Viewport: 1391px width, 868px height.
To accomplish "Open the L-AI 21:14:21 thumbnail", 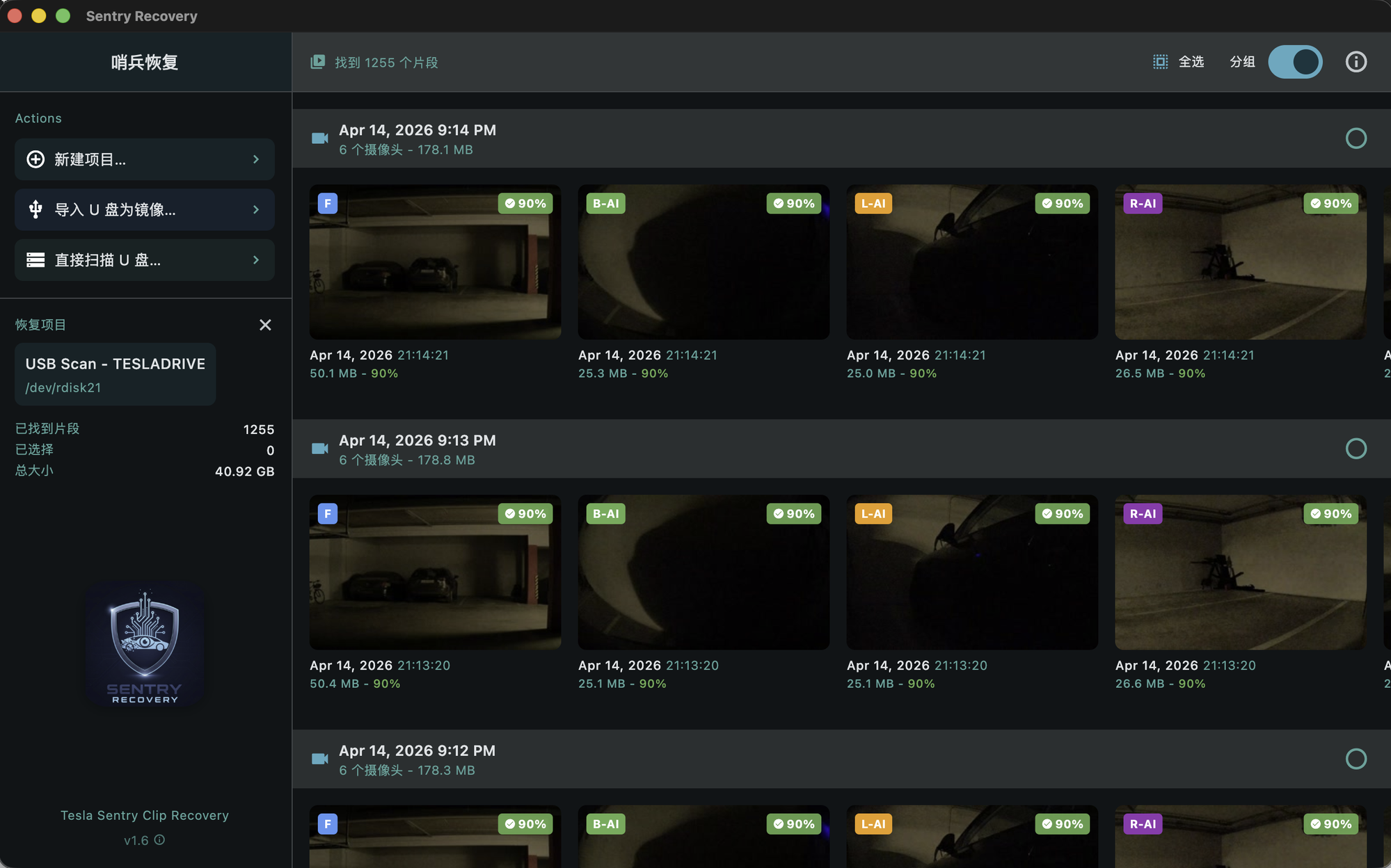I will pos(972,262).
